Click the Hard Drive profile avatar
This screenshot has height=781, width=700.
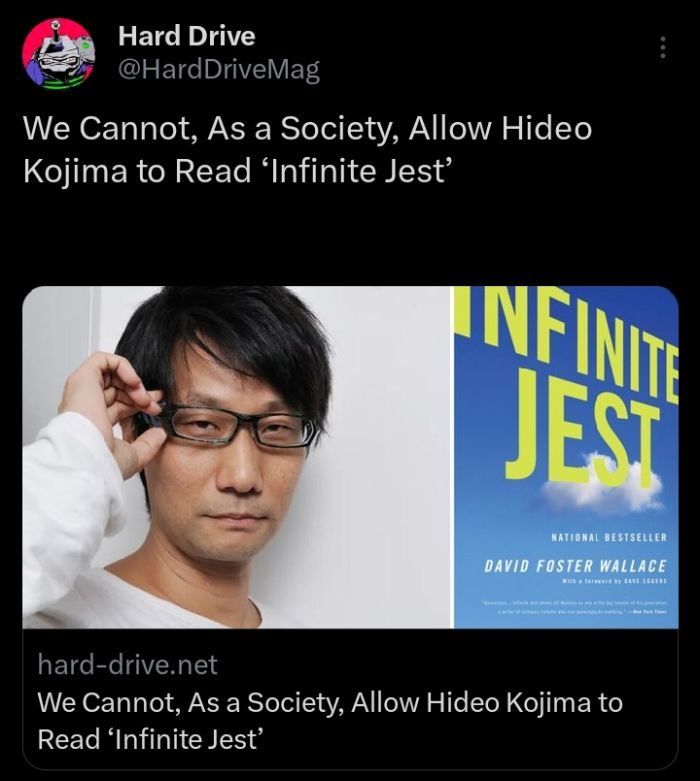click(x=58, y=54)
